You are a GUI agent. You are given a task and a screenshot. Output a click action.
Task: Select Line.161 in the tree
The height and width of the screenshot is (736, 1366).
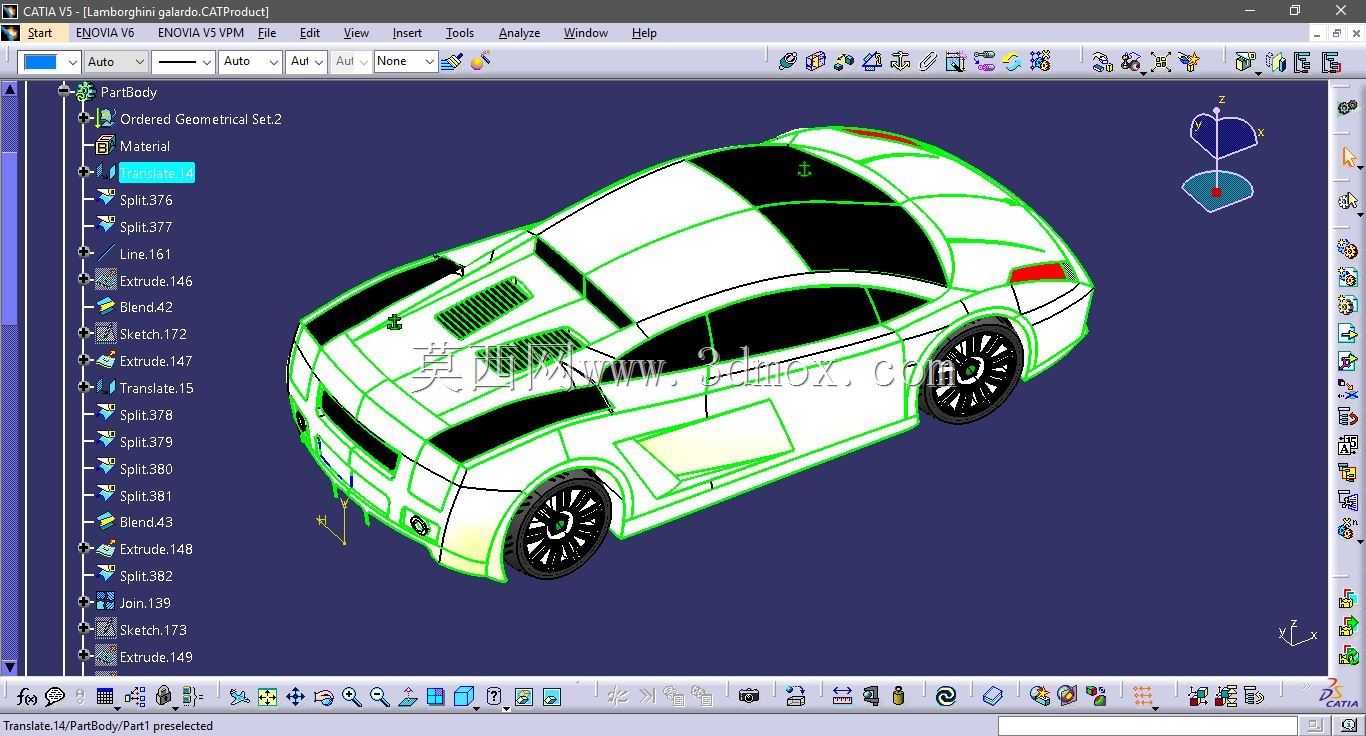pos(145,254)
